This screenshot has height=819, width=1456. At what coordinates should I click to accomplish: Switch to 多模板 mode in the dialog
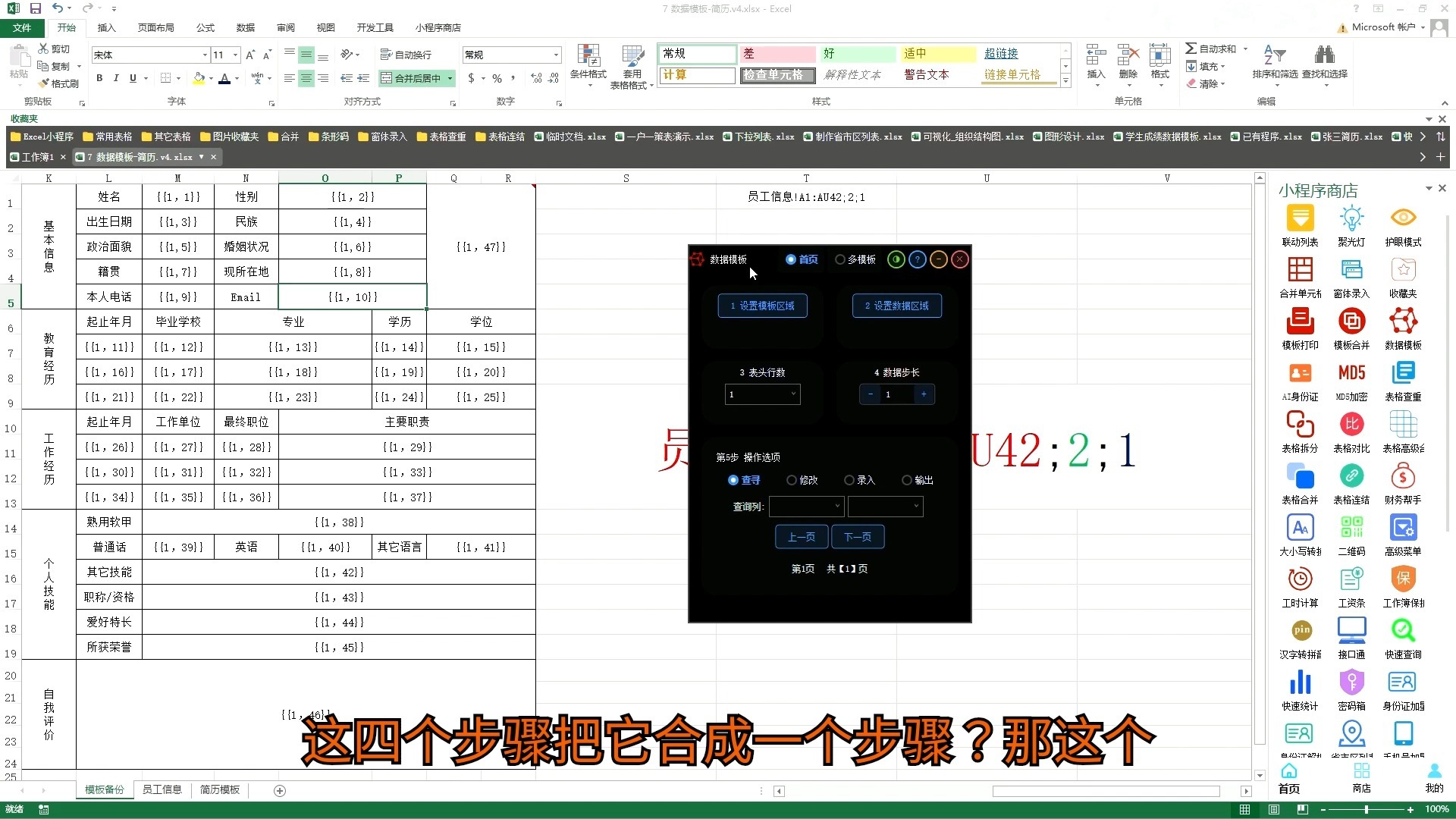point(839,259)
